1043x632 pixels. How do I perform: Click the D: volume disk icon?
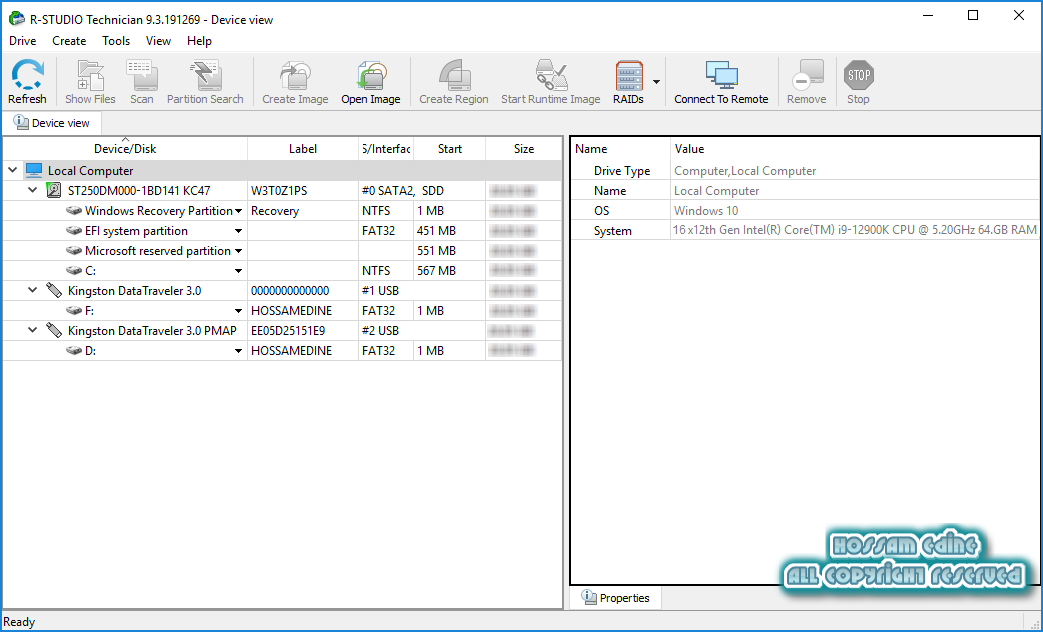(x=74, y=351)
